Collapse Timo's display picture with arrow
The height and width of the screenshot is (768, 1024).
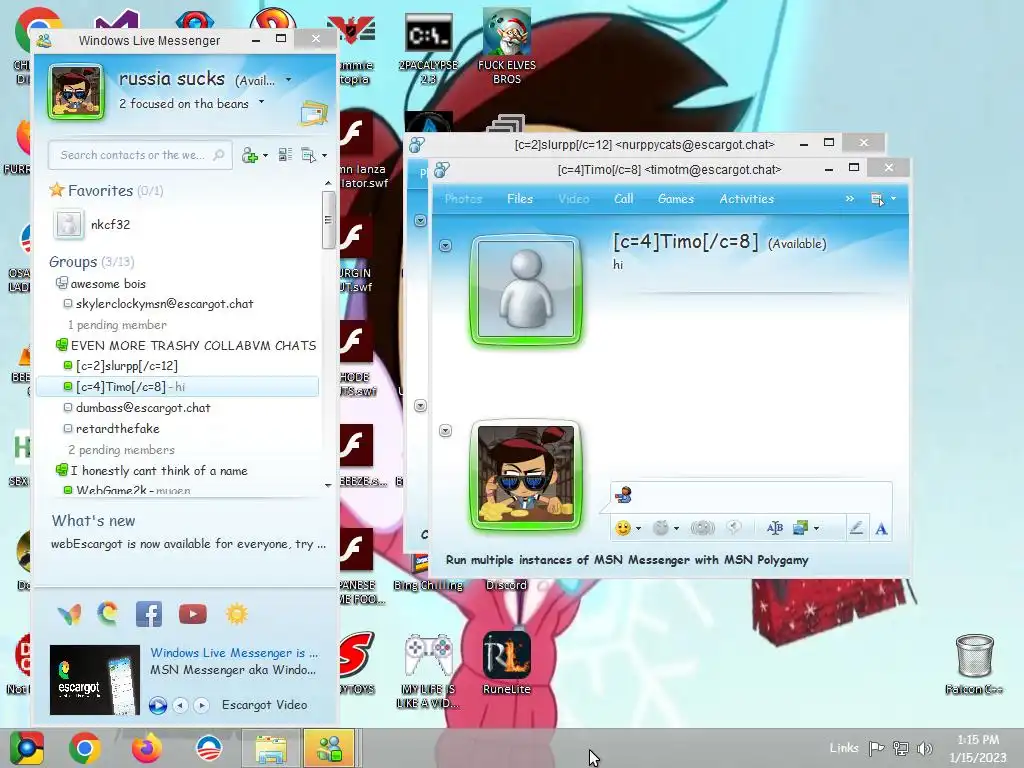click(x=445, y=246)
